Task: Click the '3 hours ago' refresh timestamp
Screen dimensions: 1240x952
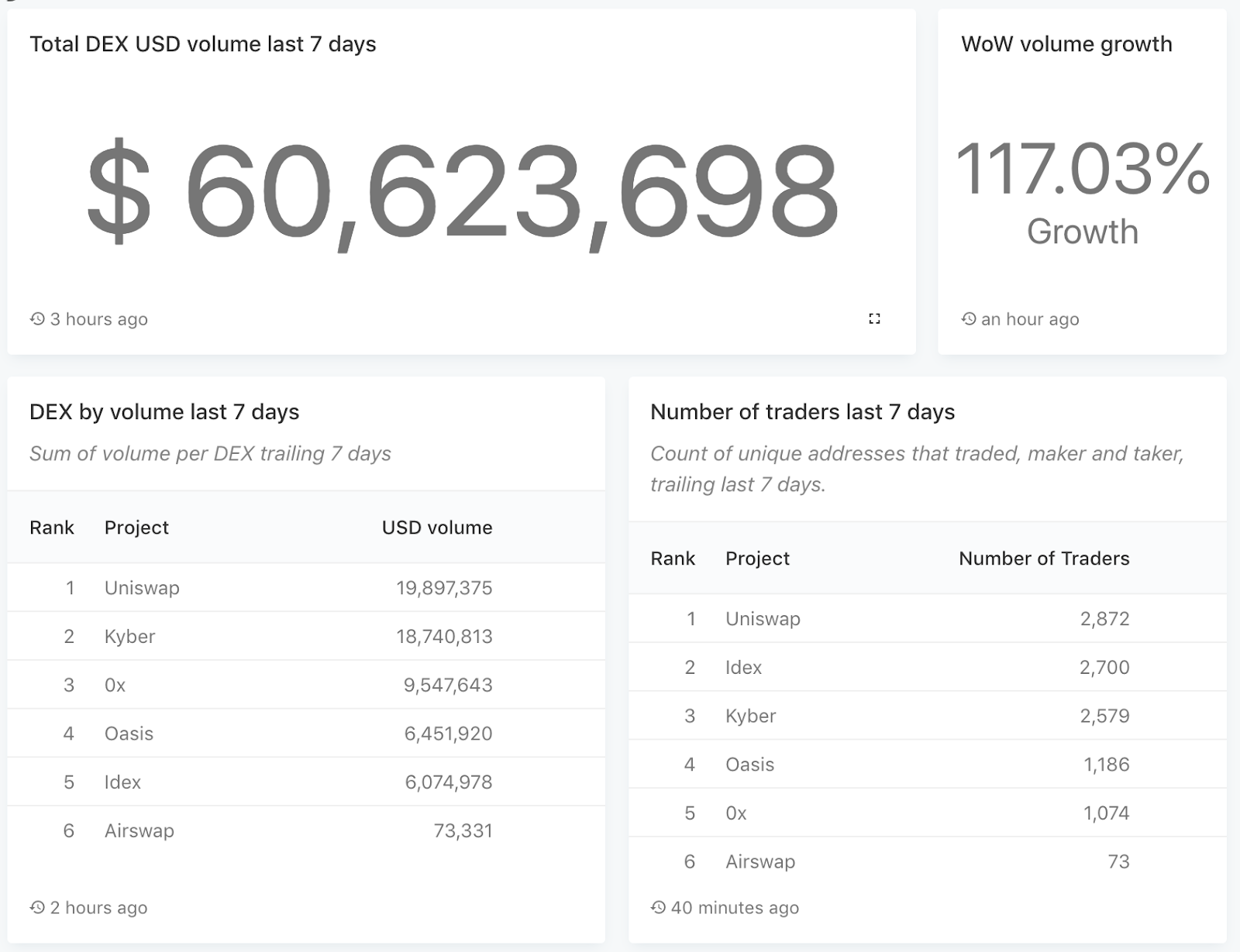Action: (98, 319)
